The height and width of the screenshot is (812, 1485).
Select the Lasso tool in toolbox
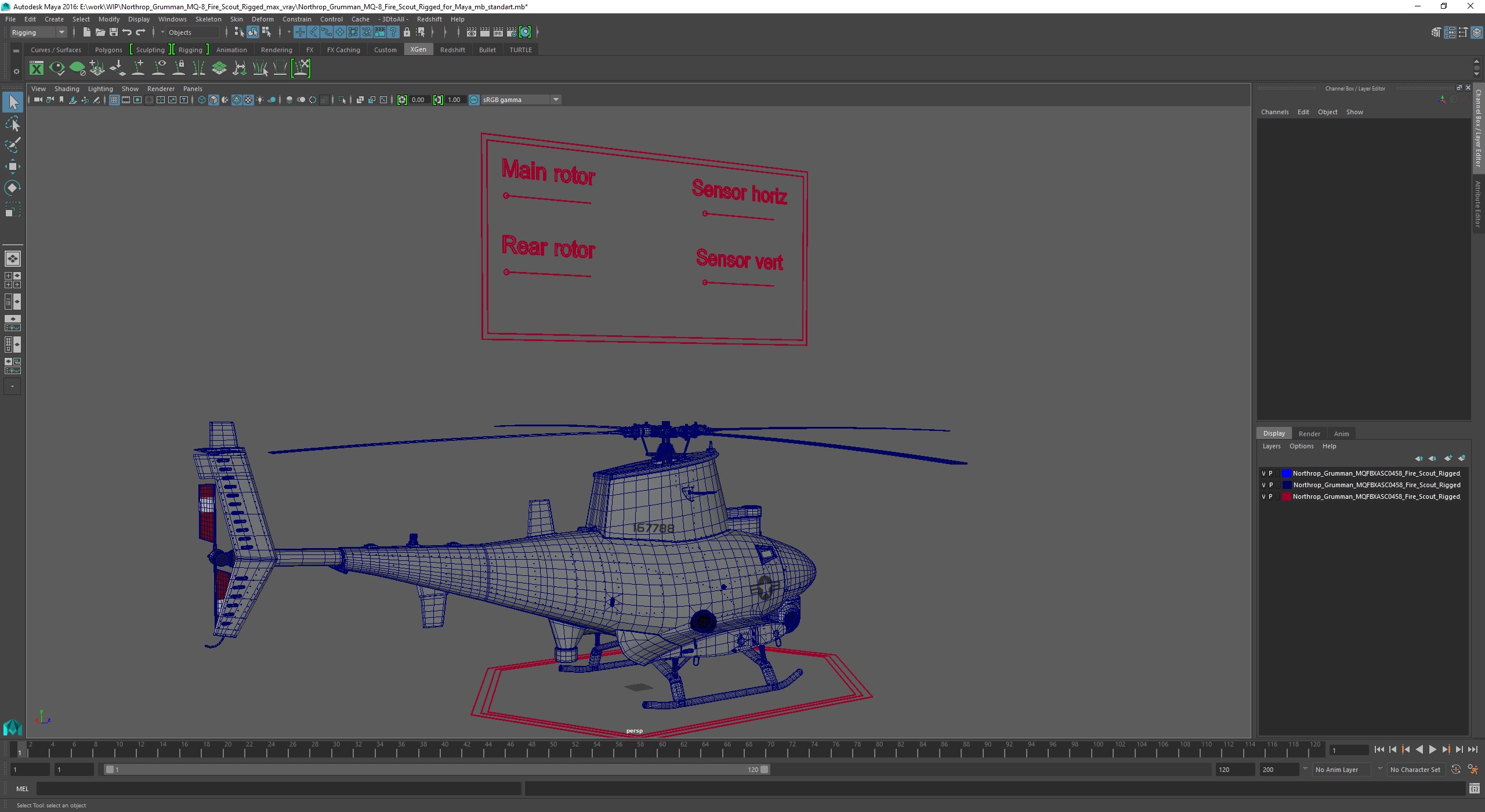pyautogui.click(x=12, y=124)
